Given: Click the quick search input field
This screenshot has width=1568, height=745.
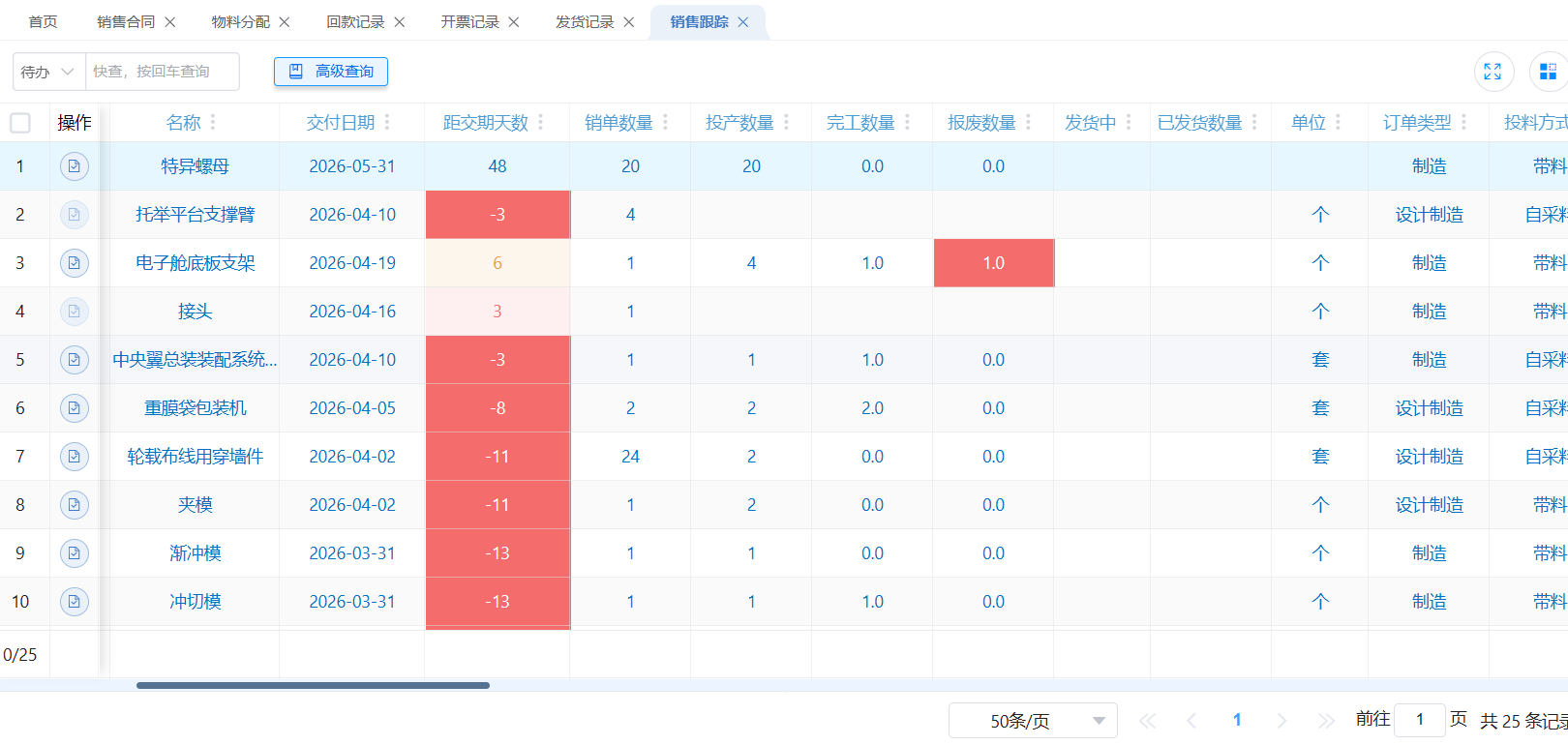Looking at the screenshot, I should point(163,72).
